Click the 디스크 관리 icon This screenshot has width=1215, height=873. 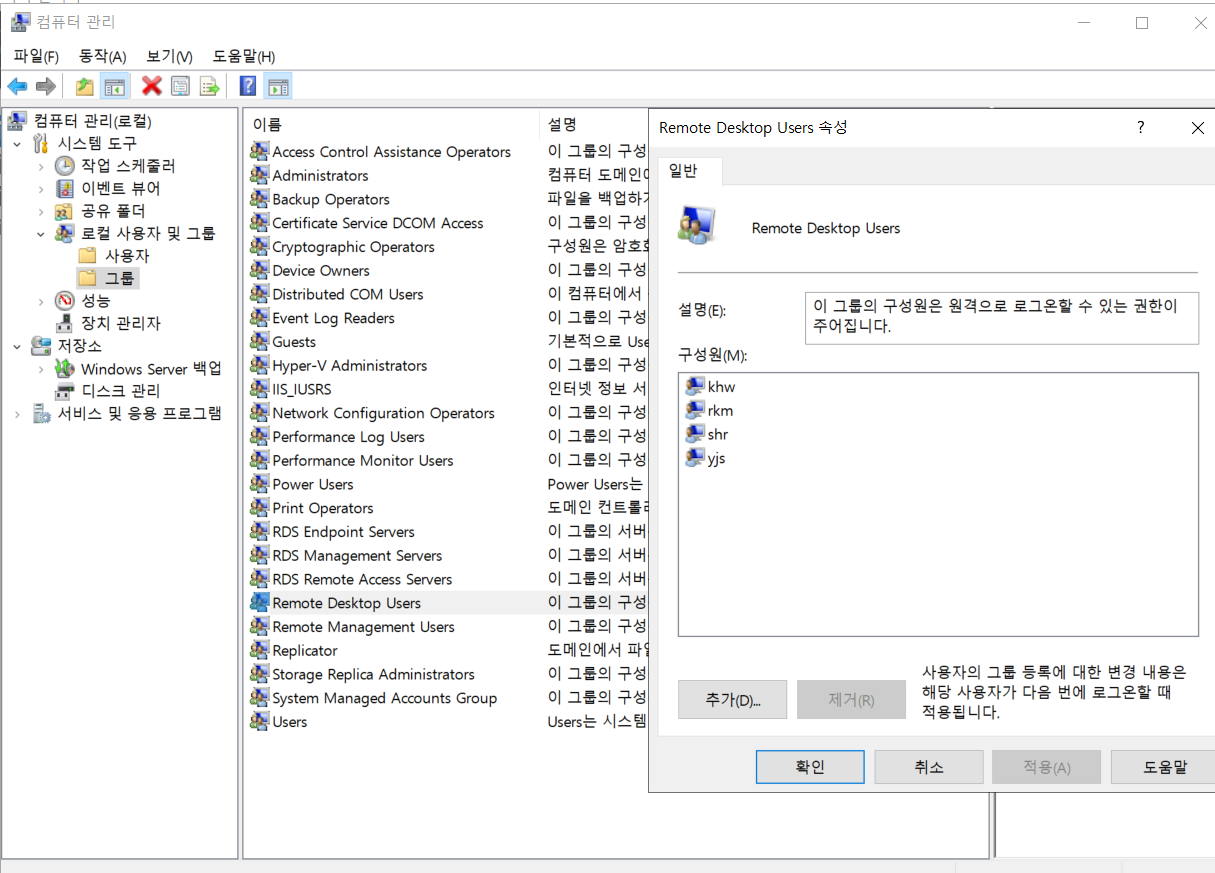tap(64, 391)
